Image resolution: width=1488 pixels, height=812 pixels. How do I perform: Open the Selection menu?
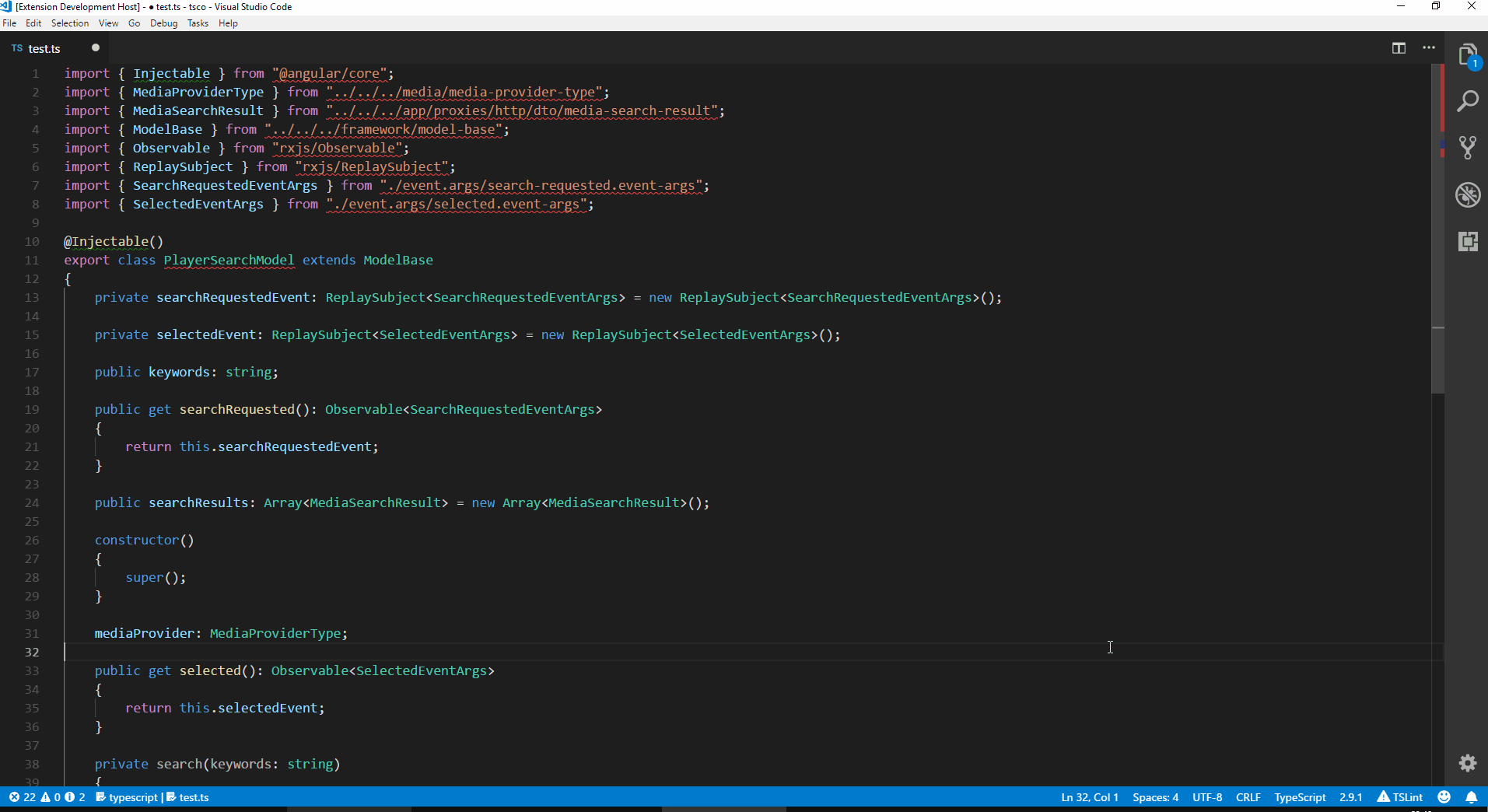[x=70, y=23]
